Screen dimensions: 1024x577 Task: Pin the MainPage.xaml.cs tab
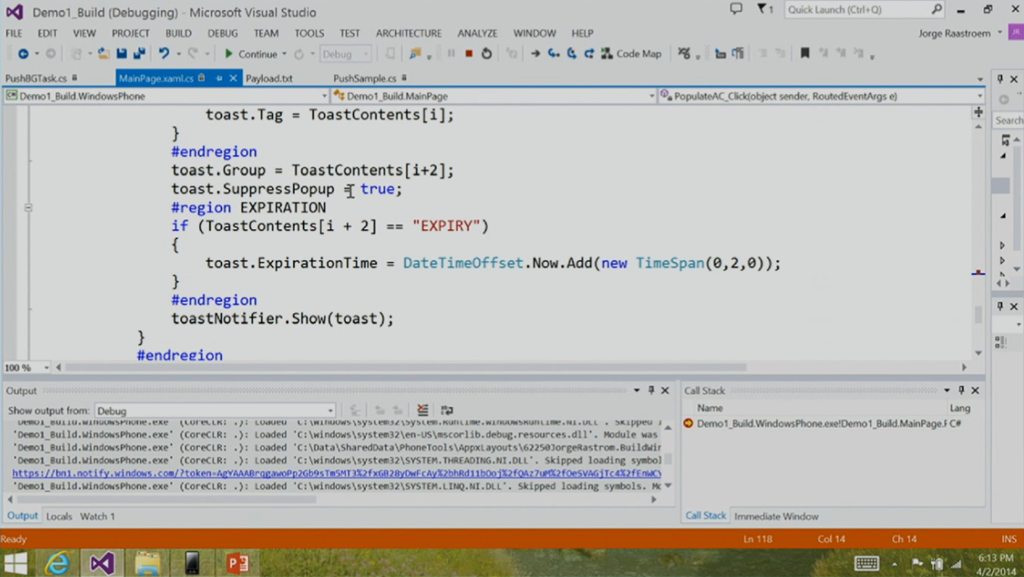click(x=219, y=78)
